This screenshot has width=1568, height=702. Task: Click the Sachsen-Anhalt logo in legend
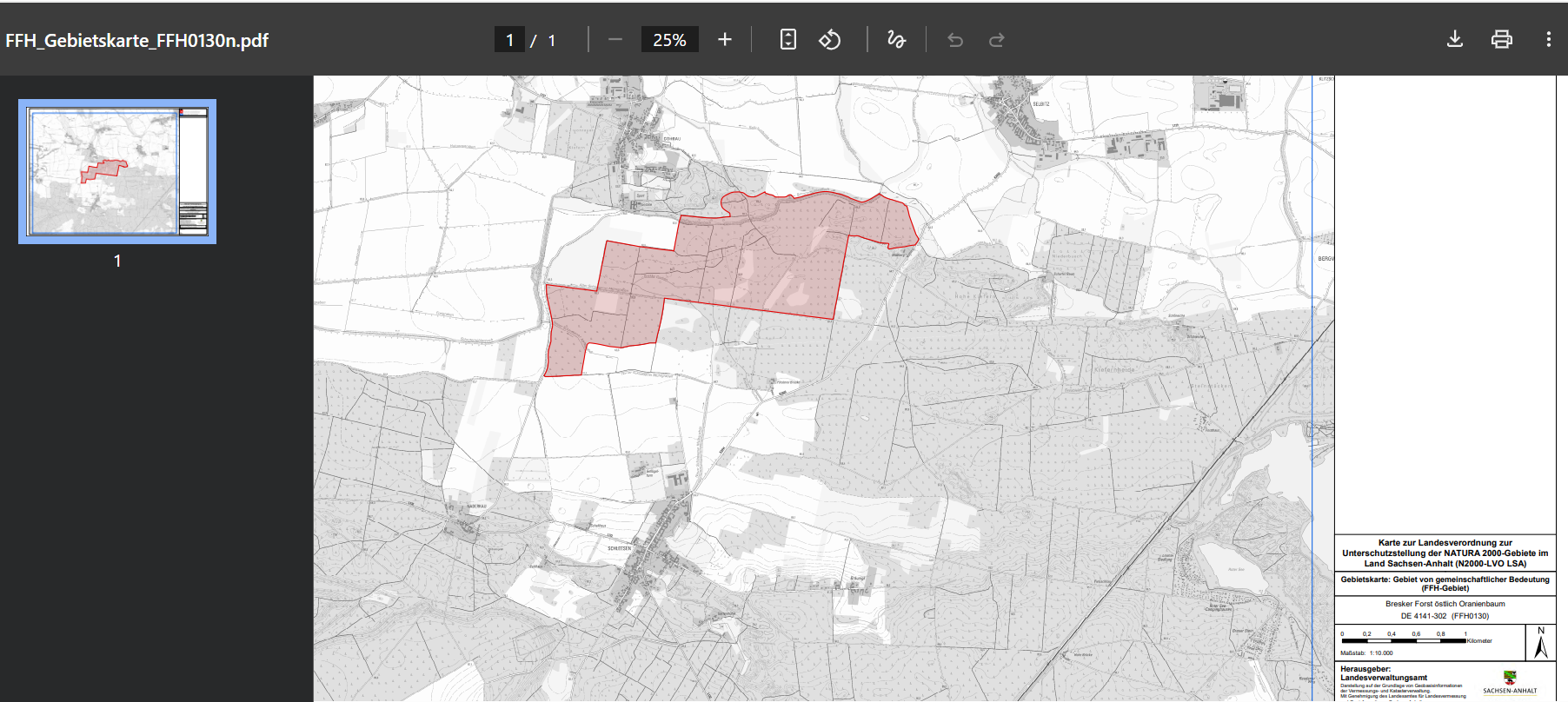coord(1510,678)
